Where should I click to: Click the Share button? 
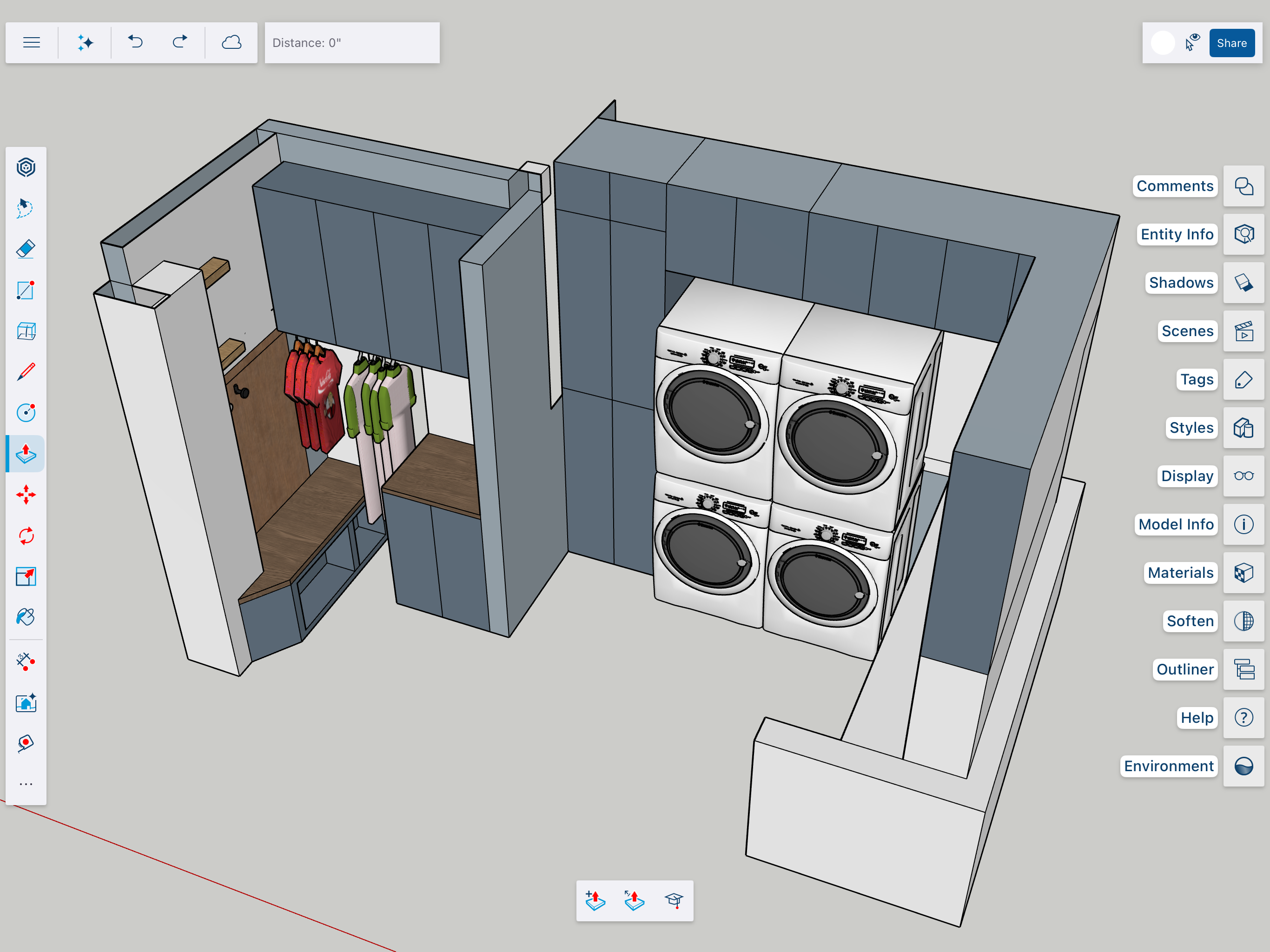coord(1231,43)
